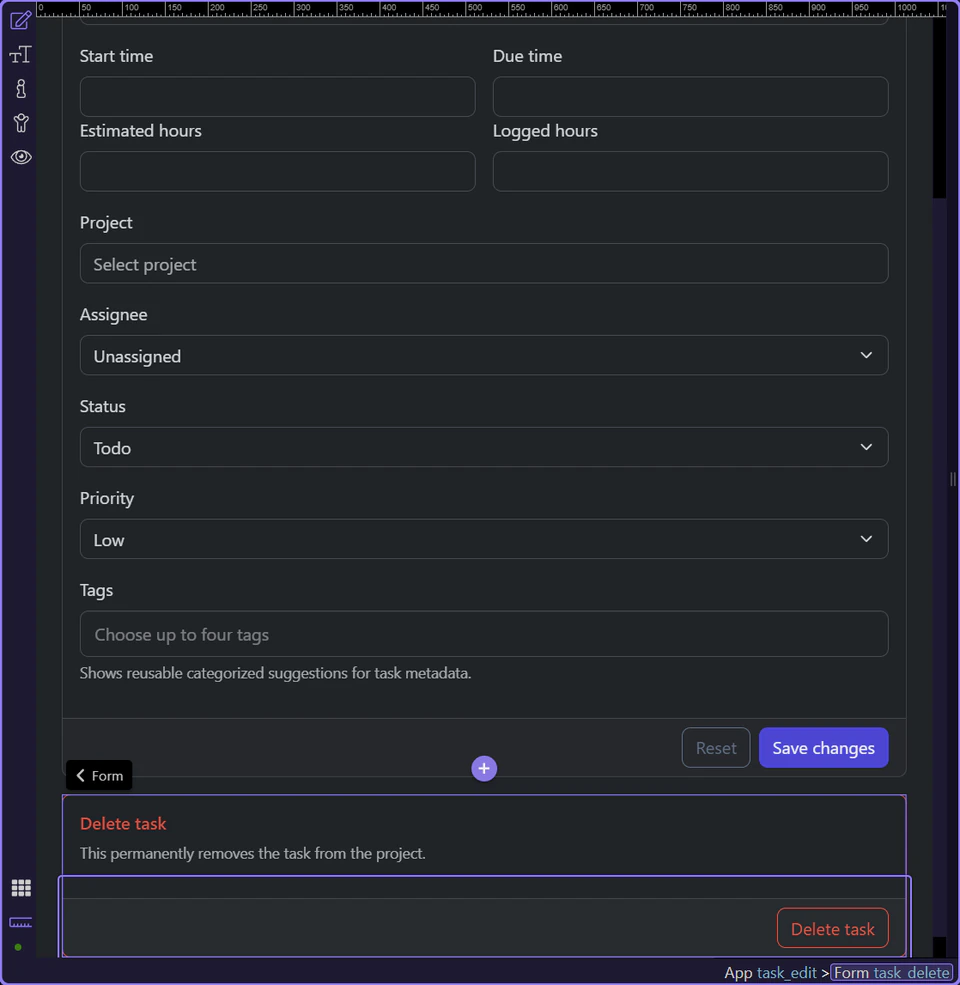Viewport: 960px width, 985px height.
Task: Click the red Delete task button
Action: pos(832,928)
